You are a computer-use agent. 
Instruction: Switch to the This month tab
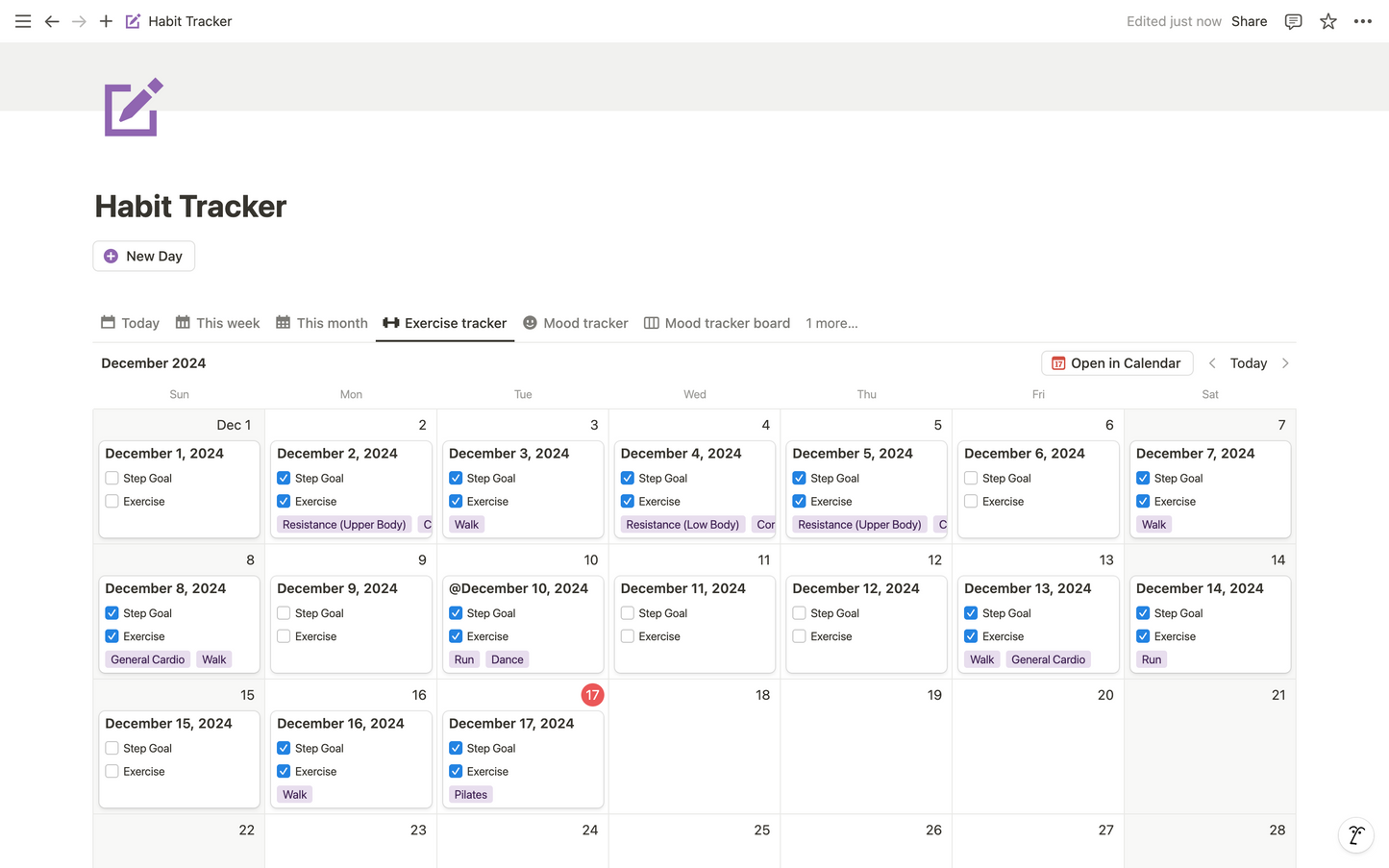point(322,323)
